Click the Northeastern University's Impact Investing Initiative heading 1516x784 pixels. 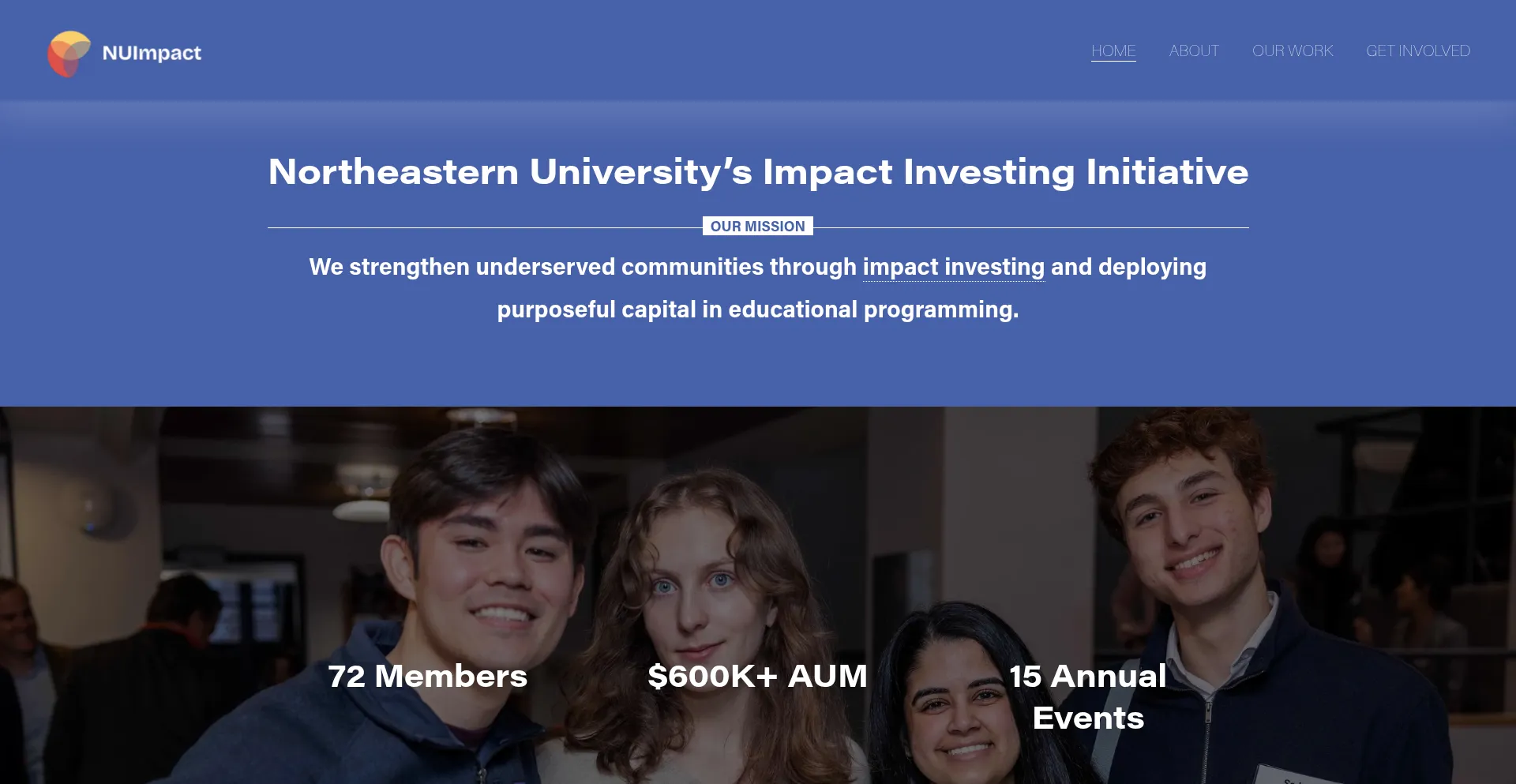(x=758, y=172)
